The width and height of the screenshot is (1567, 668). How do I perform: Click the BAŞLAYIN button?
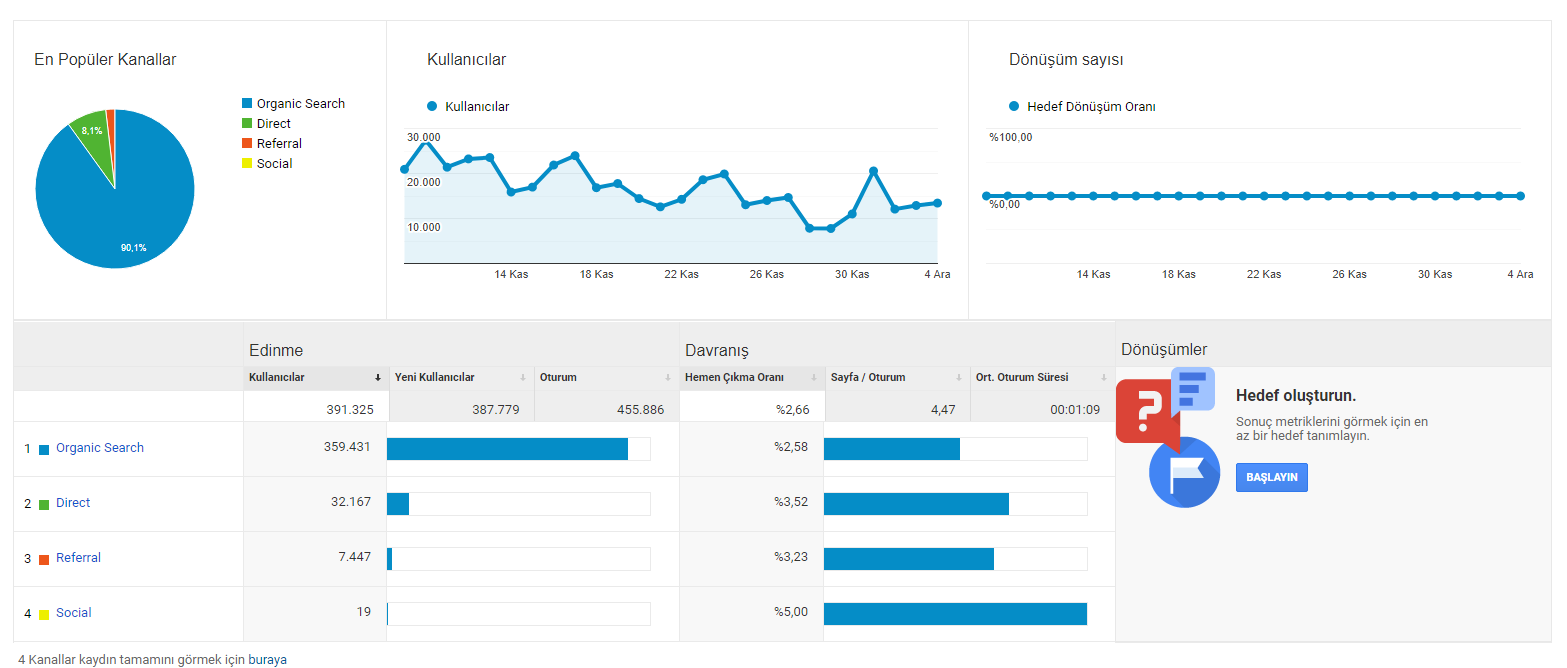[x=1272, y=477]
